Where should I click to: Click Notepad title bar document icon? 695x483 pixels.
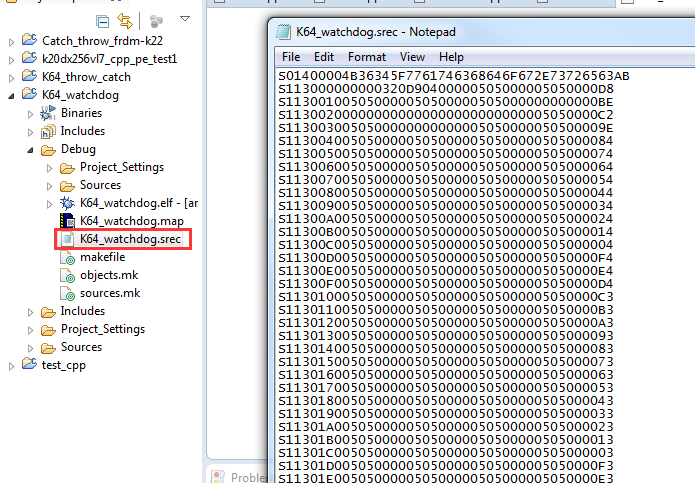[x=283, y=32]
